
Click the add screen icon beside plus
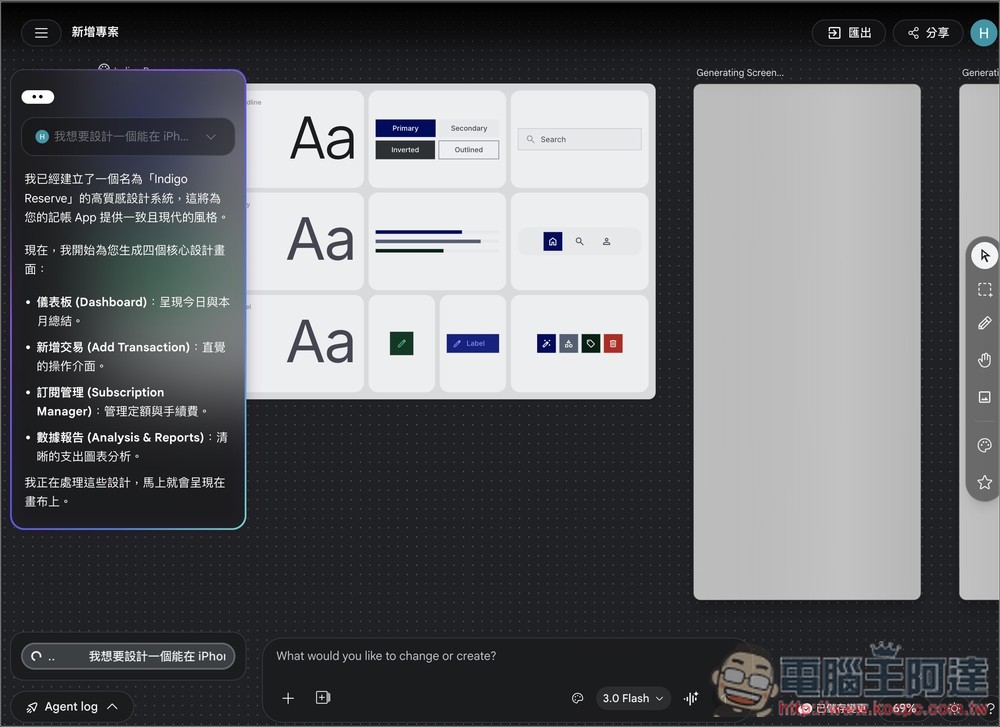pos(323,698)
